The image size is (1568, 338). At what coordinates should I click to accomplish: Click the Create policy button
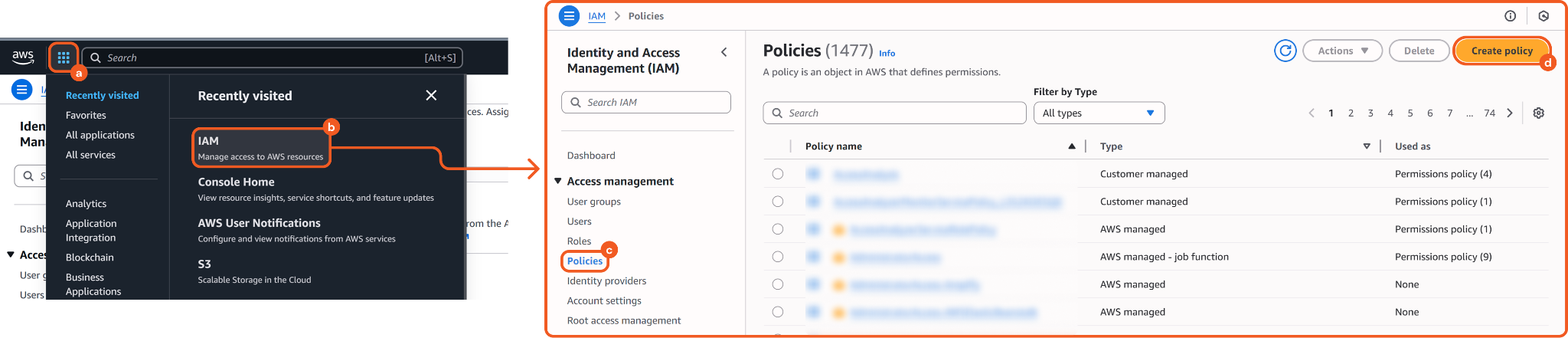[x=1501, y=51]
